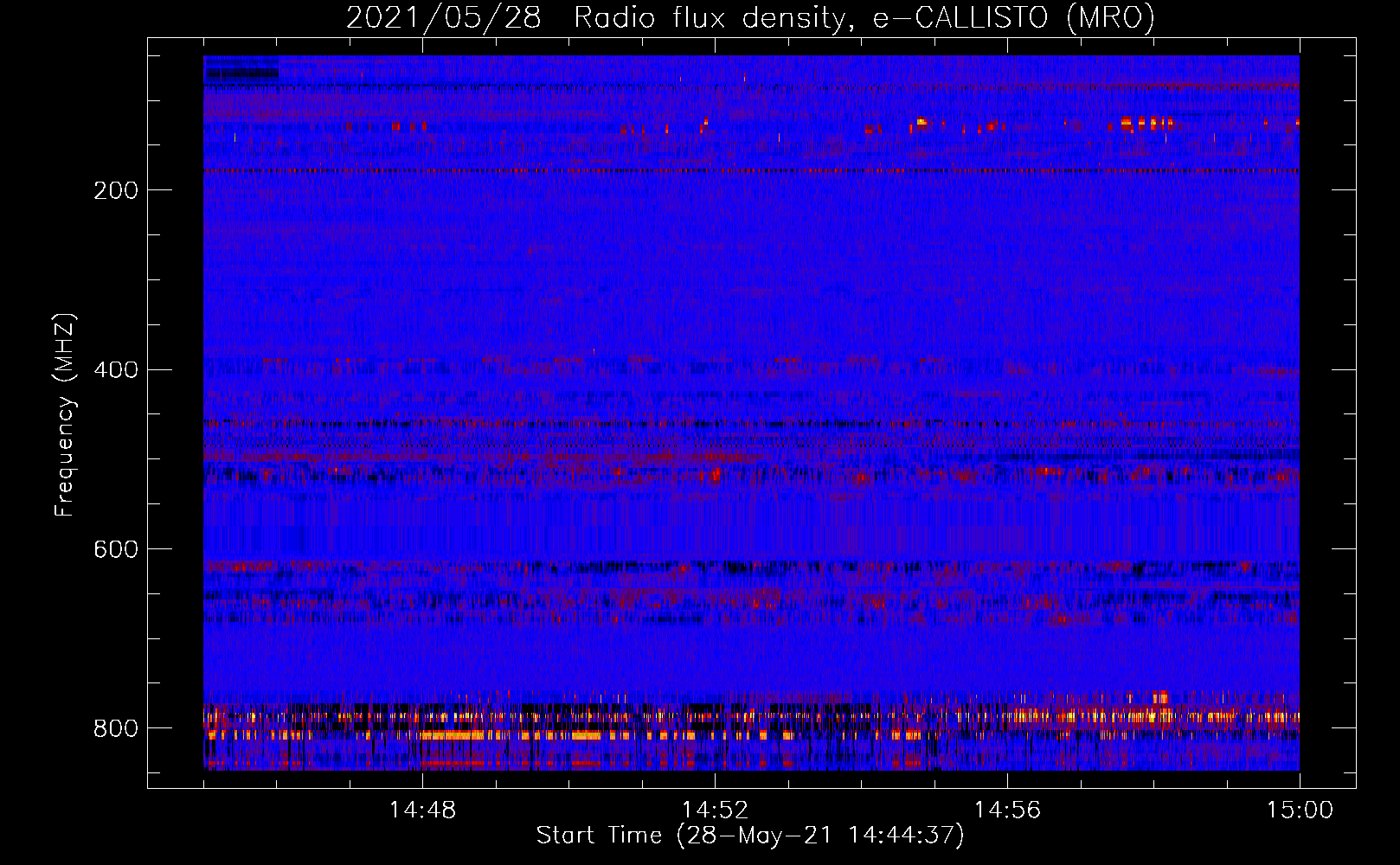Click the 600 frequency tick label
The image size is (1400, 865).
tap(115, 549)
